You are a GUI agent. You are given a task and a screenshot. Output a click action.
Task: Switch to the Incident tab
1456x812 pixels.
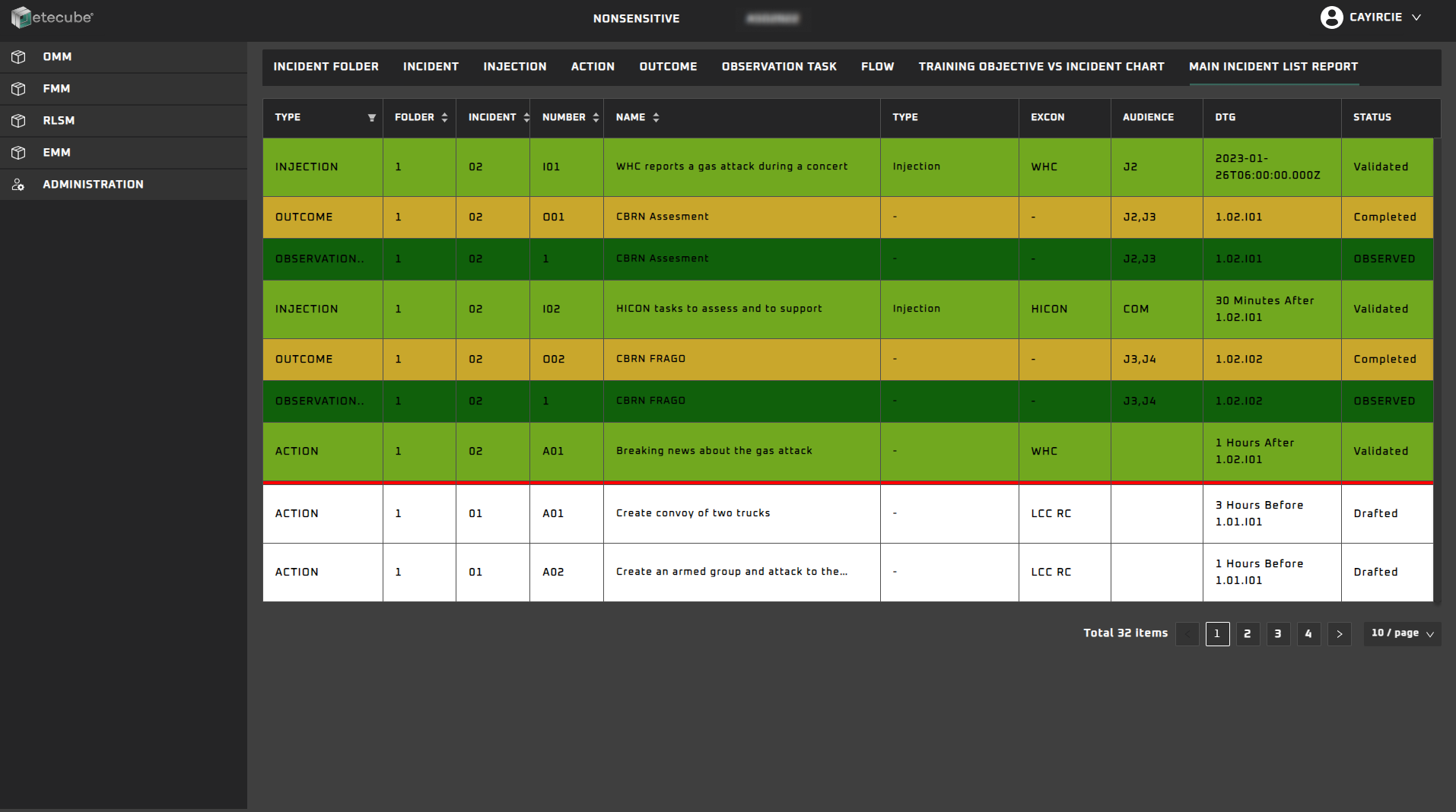431,67
